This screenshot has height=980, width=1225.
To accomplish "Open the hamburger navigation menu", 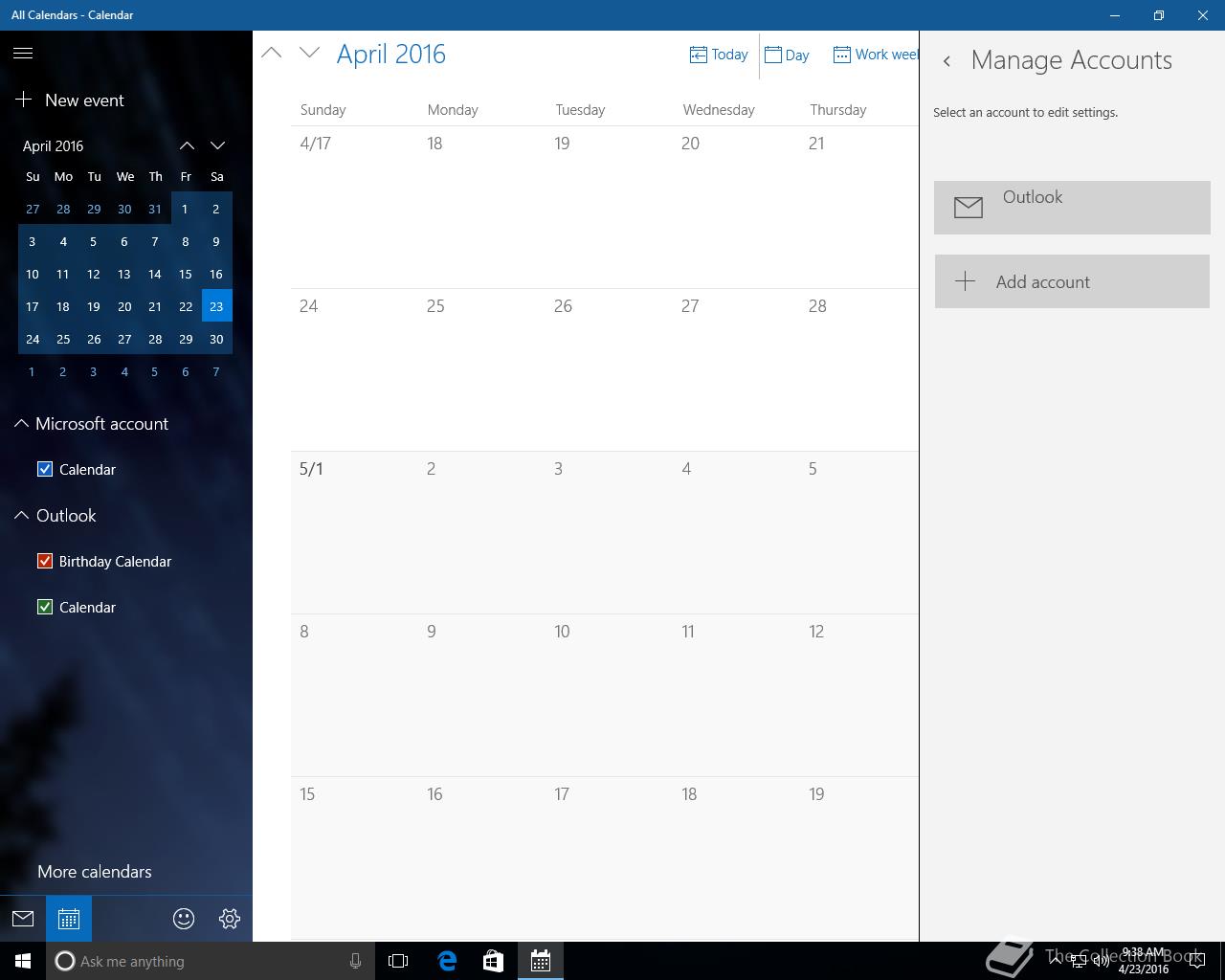I will click(23, 54).
